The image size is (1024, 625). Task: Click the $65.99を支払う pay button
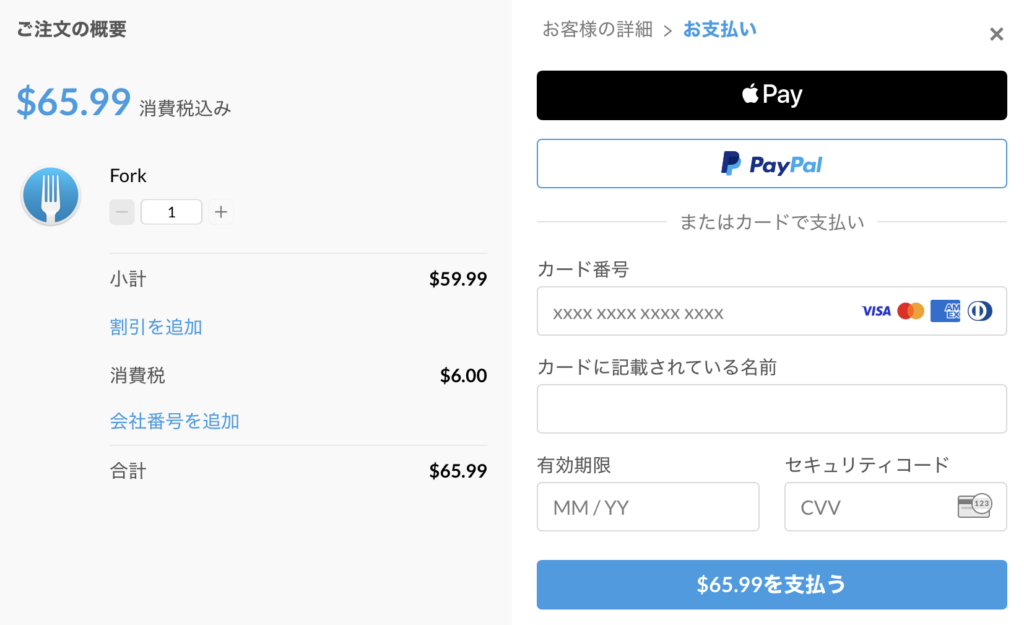(x=771, y=585)
